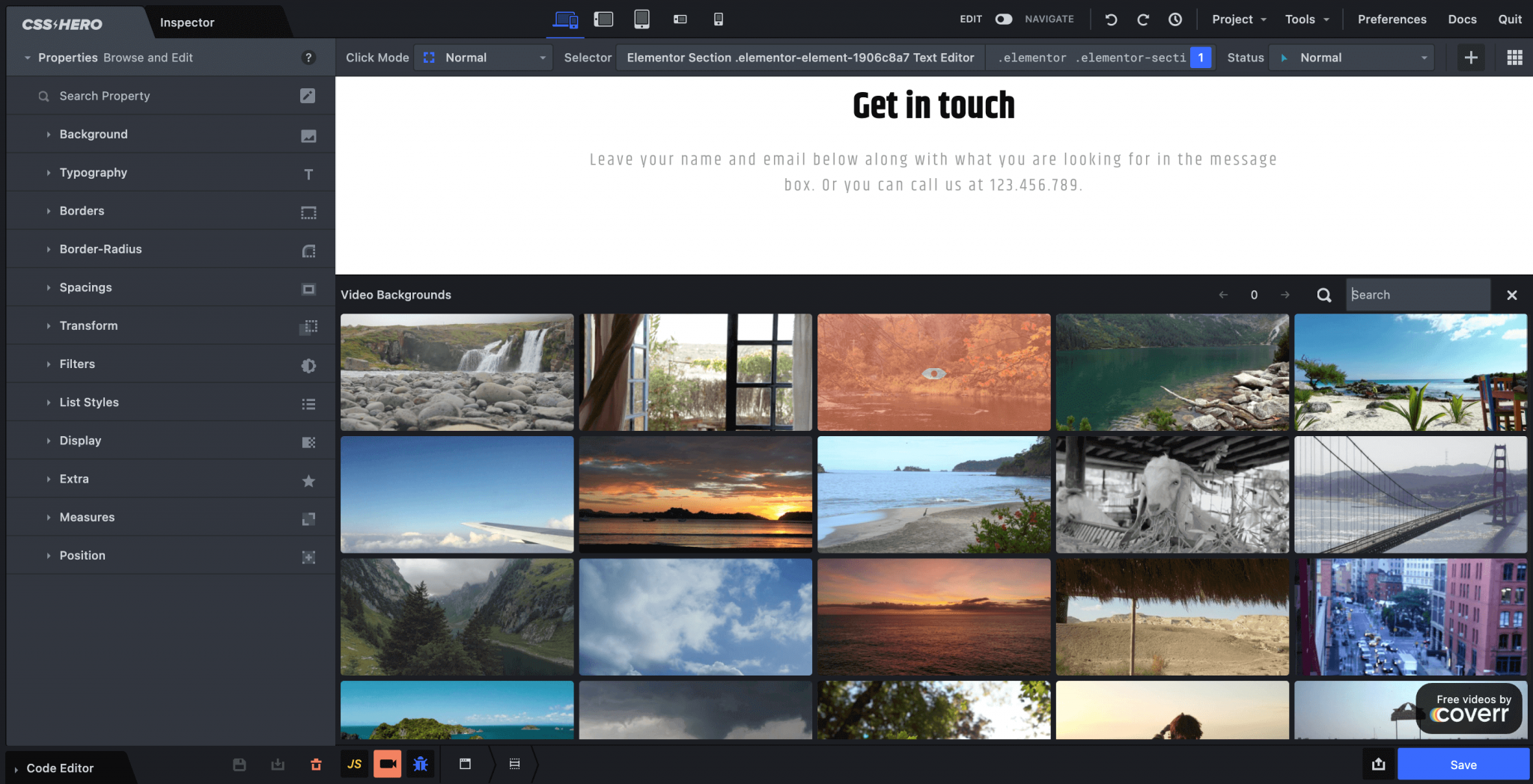Expand the Typography properties section
This screenshot has width=1533, height=784.
(x=93, y=172)
